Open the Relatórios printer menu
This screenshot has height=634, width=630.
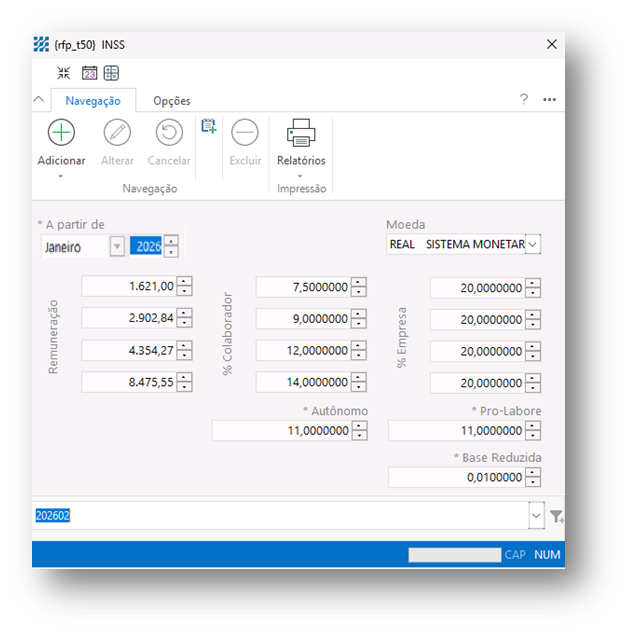click(x=301, y=132)
